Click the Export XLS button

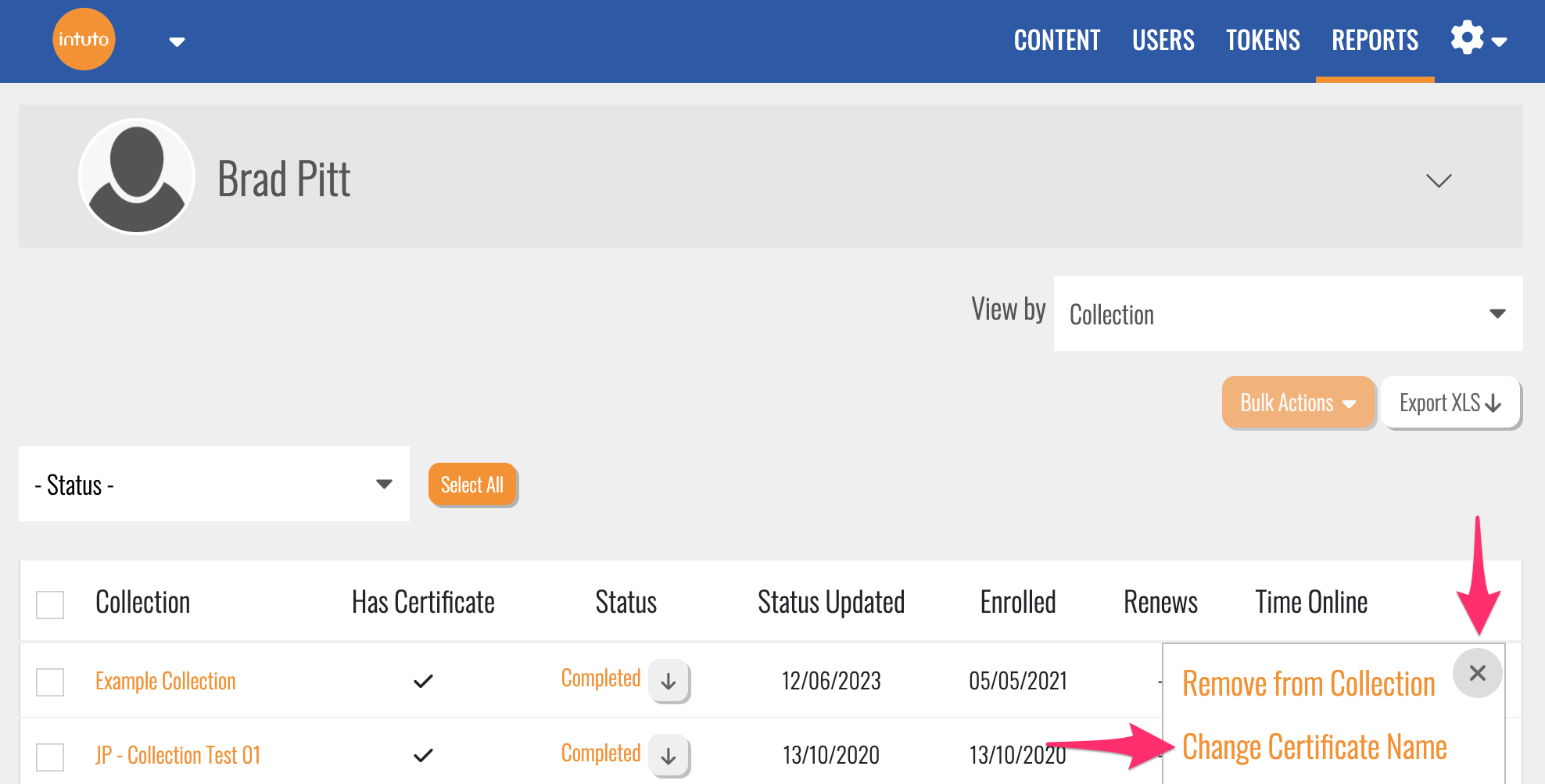point(1450,403)
